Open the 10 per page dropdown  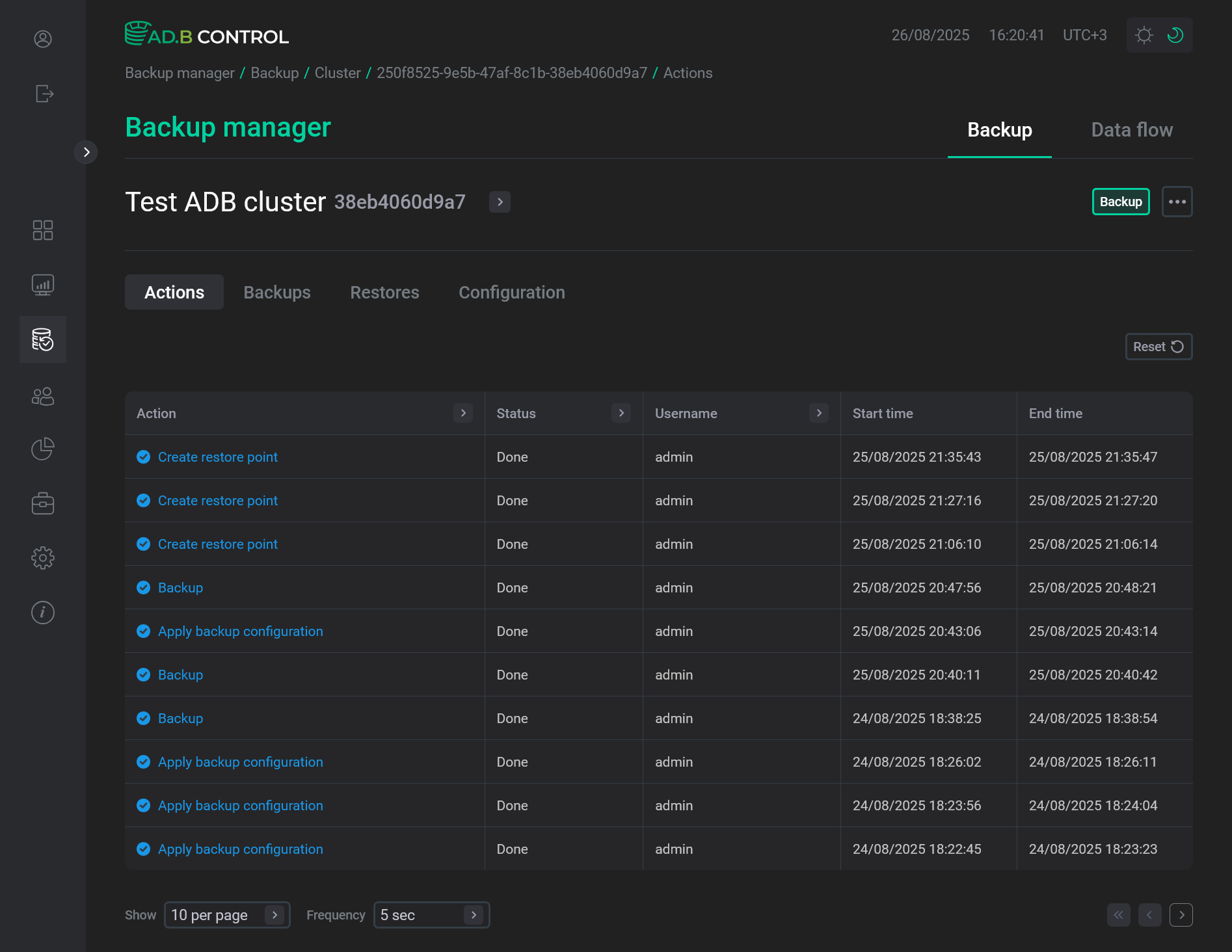(x=227, y=914)
